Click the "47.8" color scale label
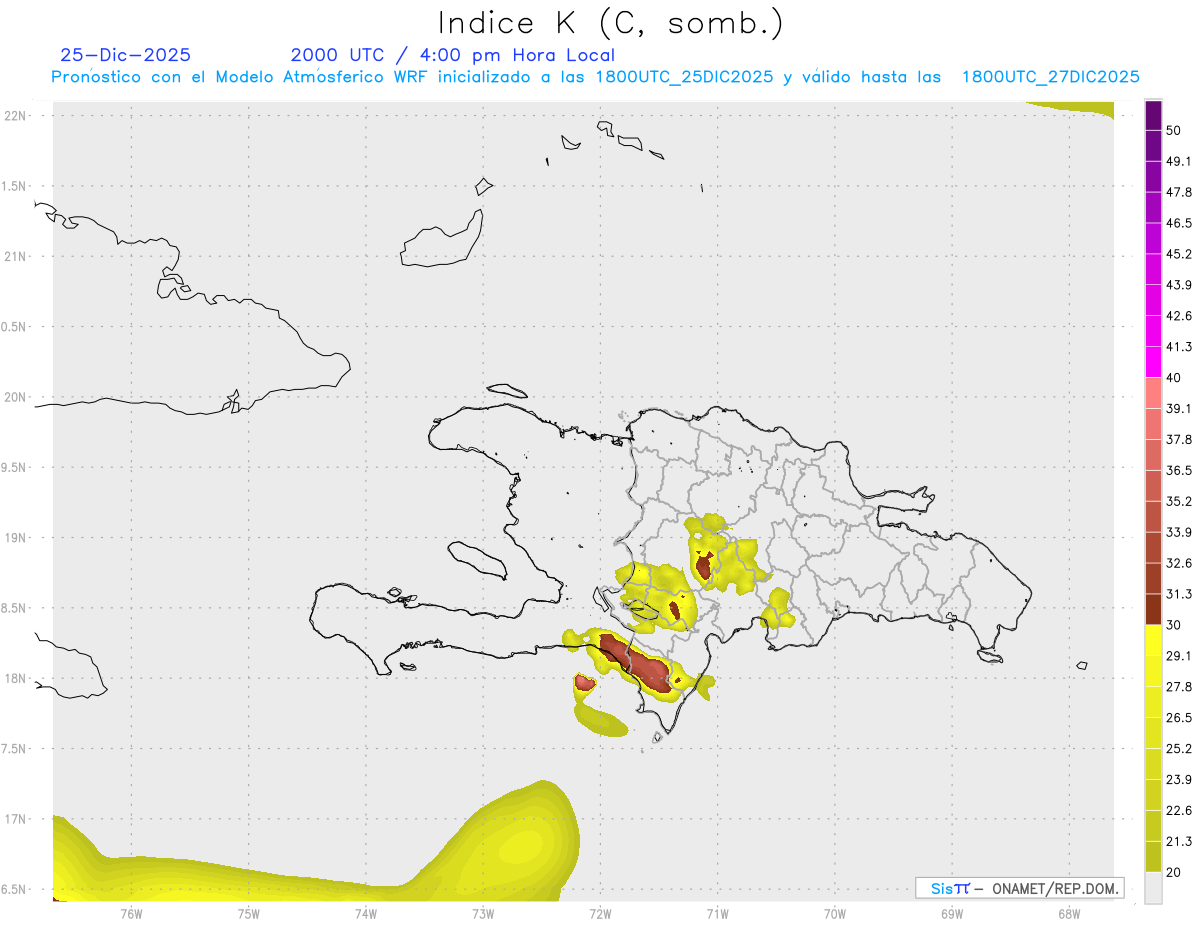The image size is (1200, 927). pyautogui.click(x=1179, y=192)
